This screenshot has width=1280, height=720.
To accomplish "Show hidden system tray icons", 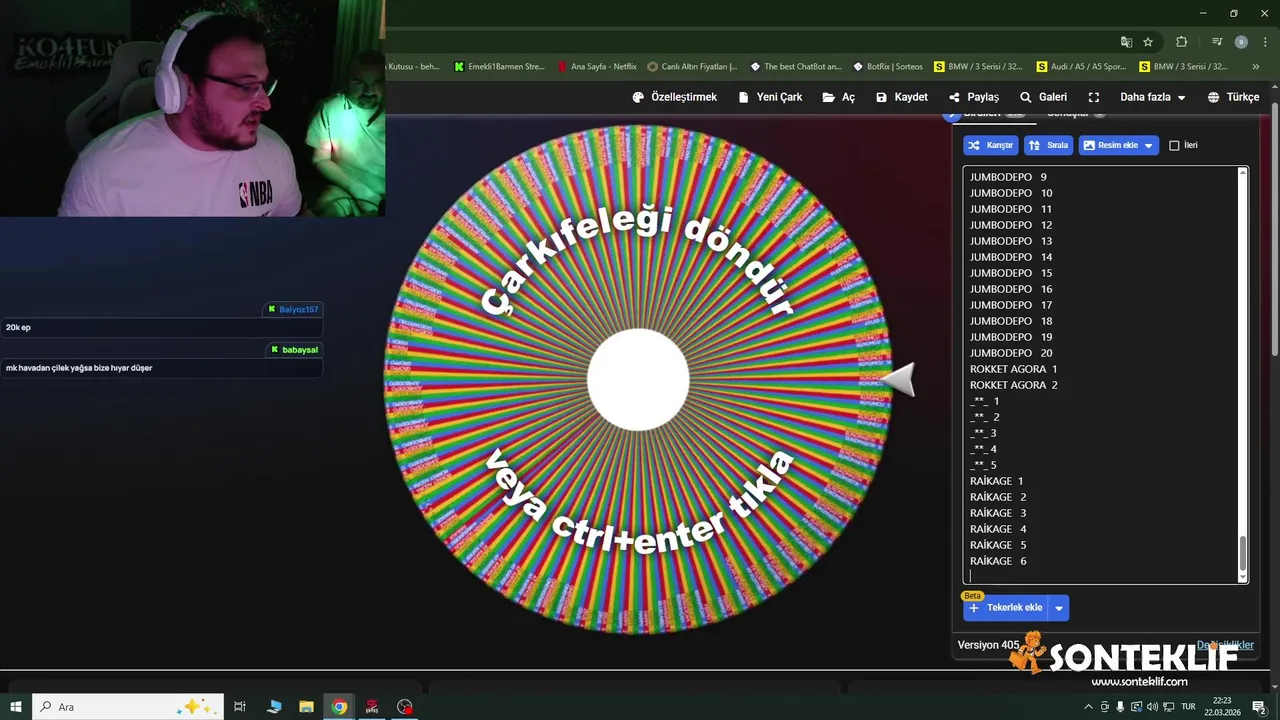I will point(1088,707).
